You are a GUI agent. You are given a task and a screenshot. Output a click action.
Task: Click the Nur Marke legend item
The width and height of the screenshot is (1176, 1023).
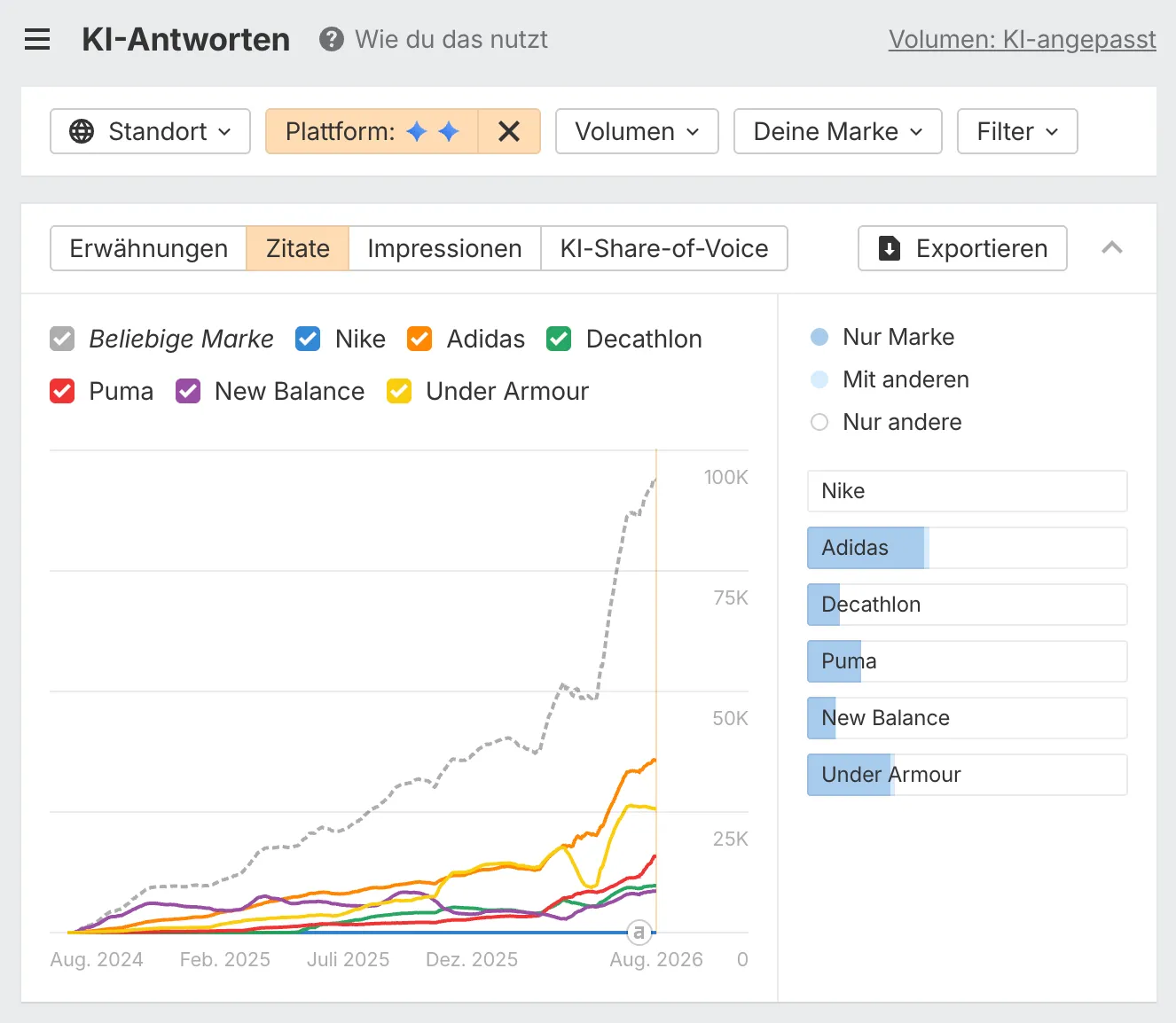[x=882, y=337]
